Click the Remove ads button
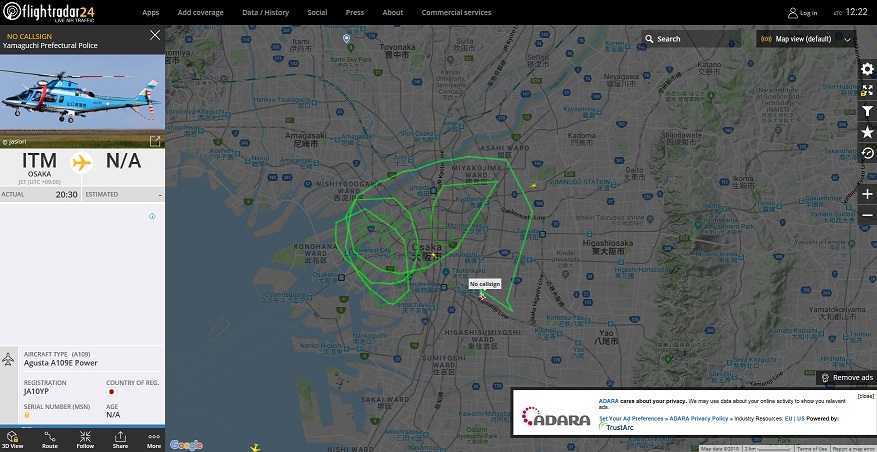 click(847, 378)
